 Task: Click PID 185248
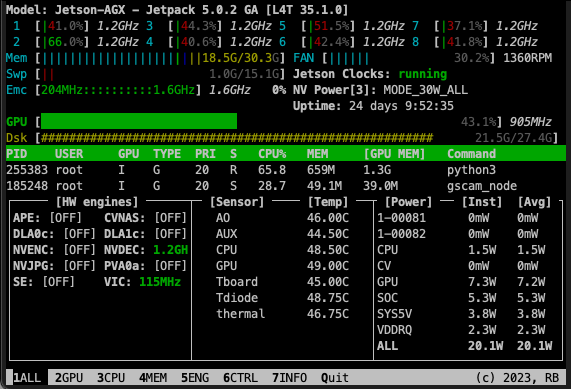[27, 186]
